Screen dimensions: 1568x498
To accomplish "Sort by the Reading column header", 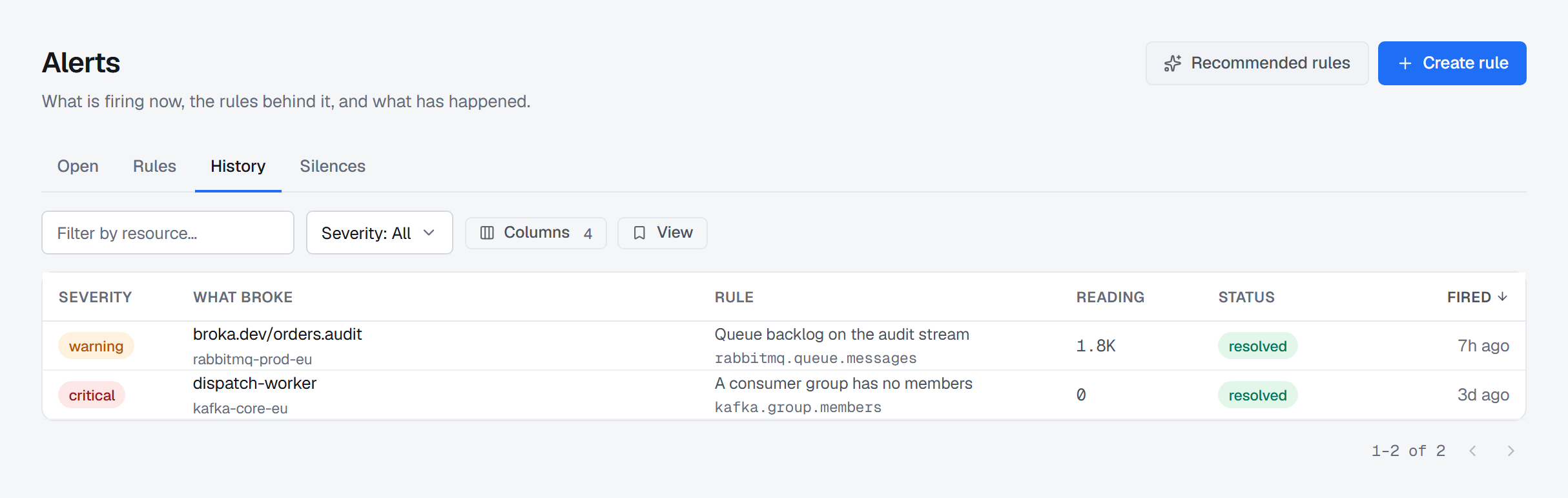I will pyautogui.click(x=1110, y=297).
